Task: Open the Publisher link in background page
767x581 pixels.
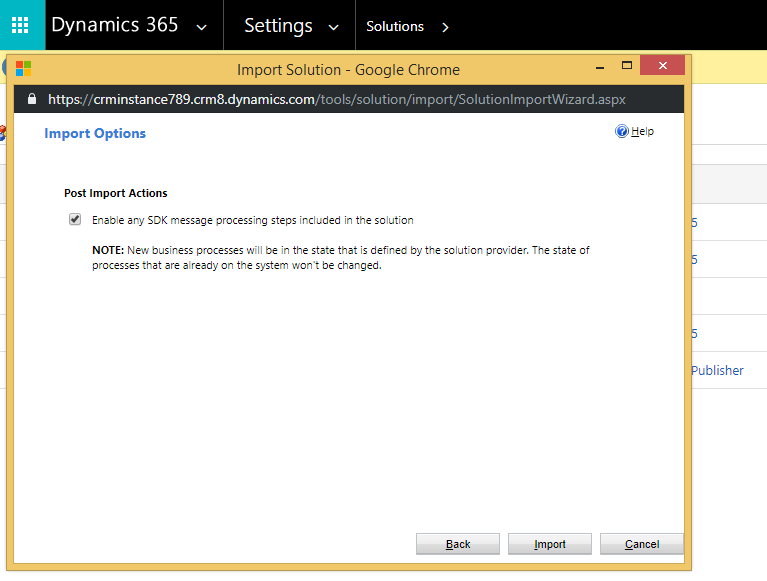Action: [717, 371]
